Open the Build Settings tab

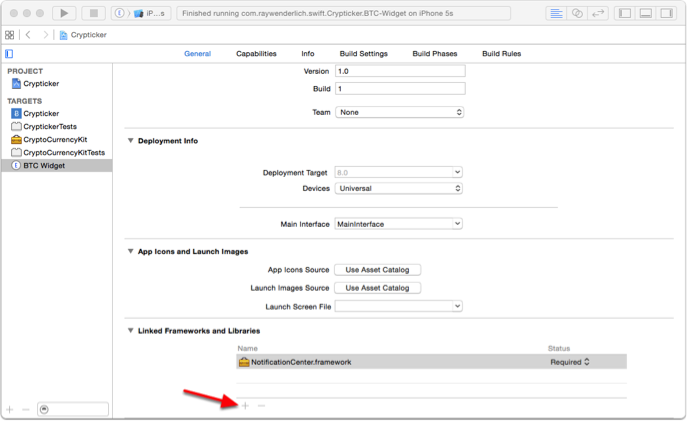[x=364, y=53]
